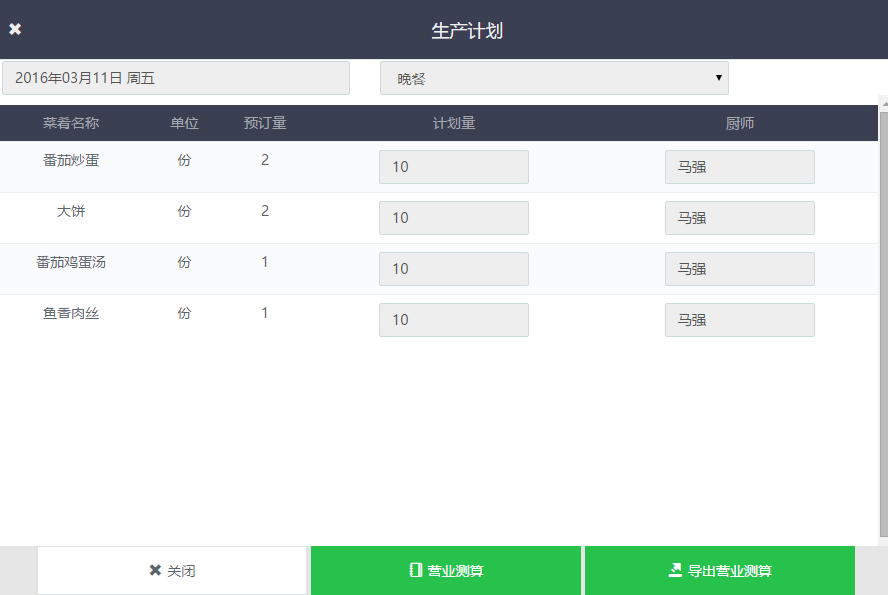Select the chef field for 大饼
Screen dimensions: 888x595
(x=740, y=218)
